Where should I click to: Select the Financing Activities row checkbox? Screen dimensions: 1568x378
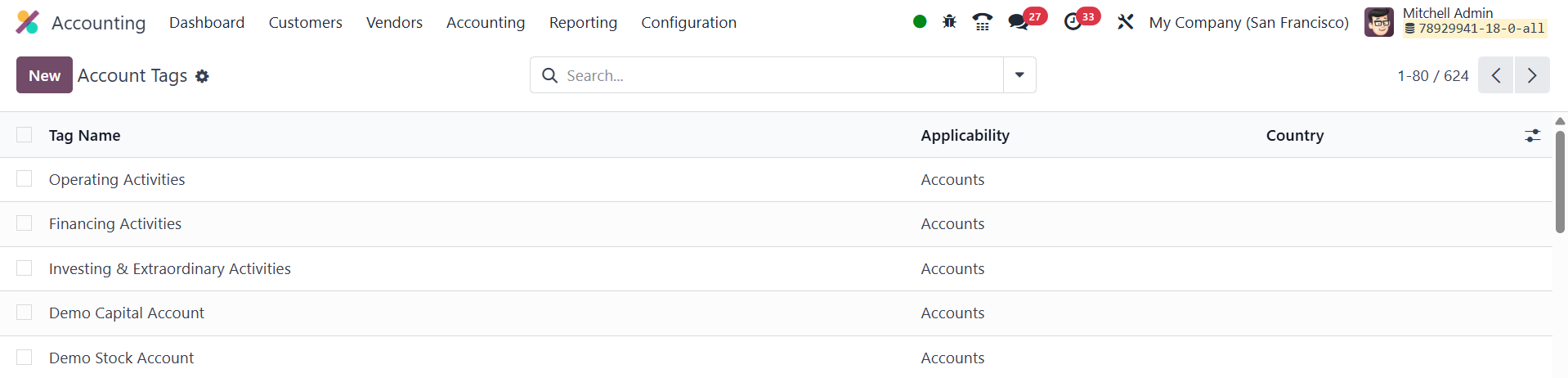coord(25,223)
